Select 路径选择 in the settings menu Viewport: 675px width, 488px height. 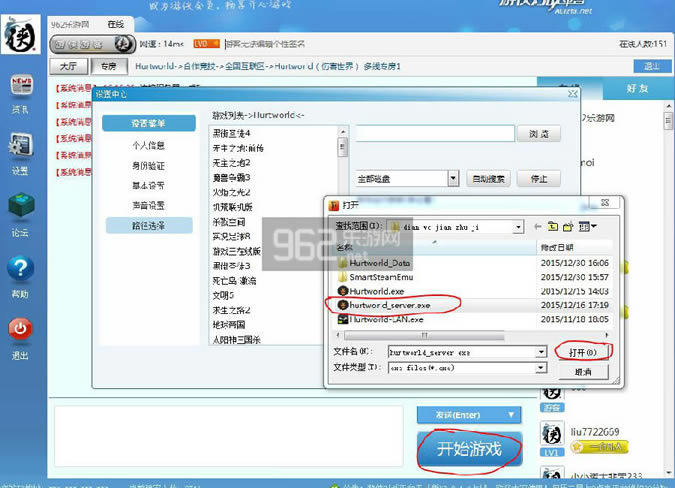(149, 225)
